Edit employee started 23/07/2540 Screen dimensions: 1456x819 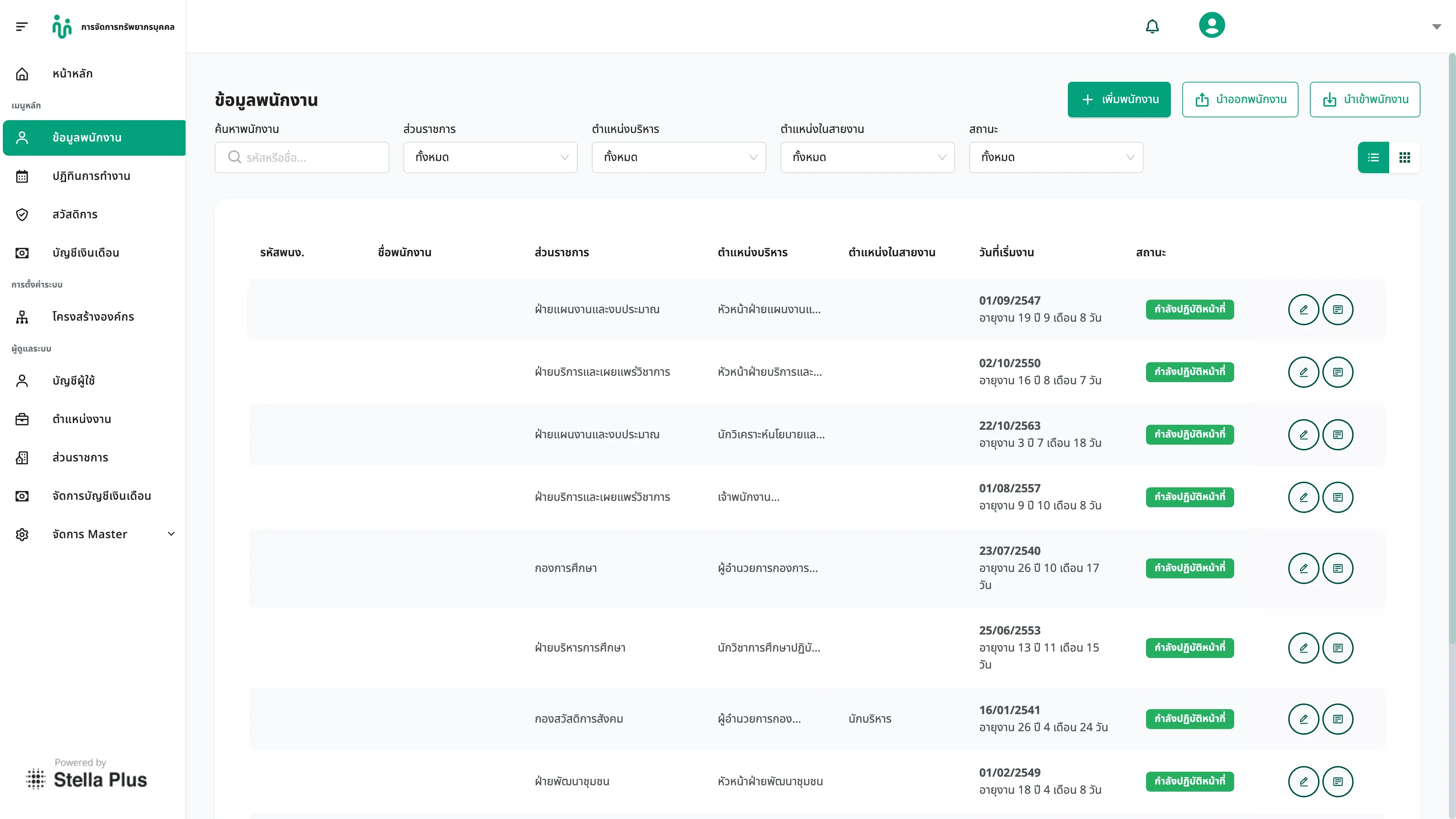1304,568
